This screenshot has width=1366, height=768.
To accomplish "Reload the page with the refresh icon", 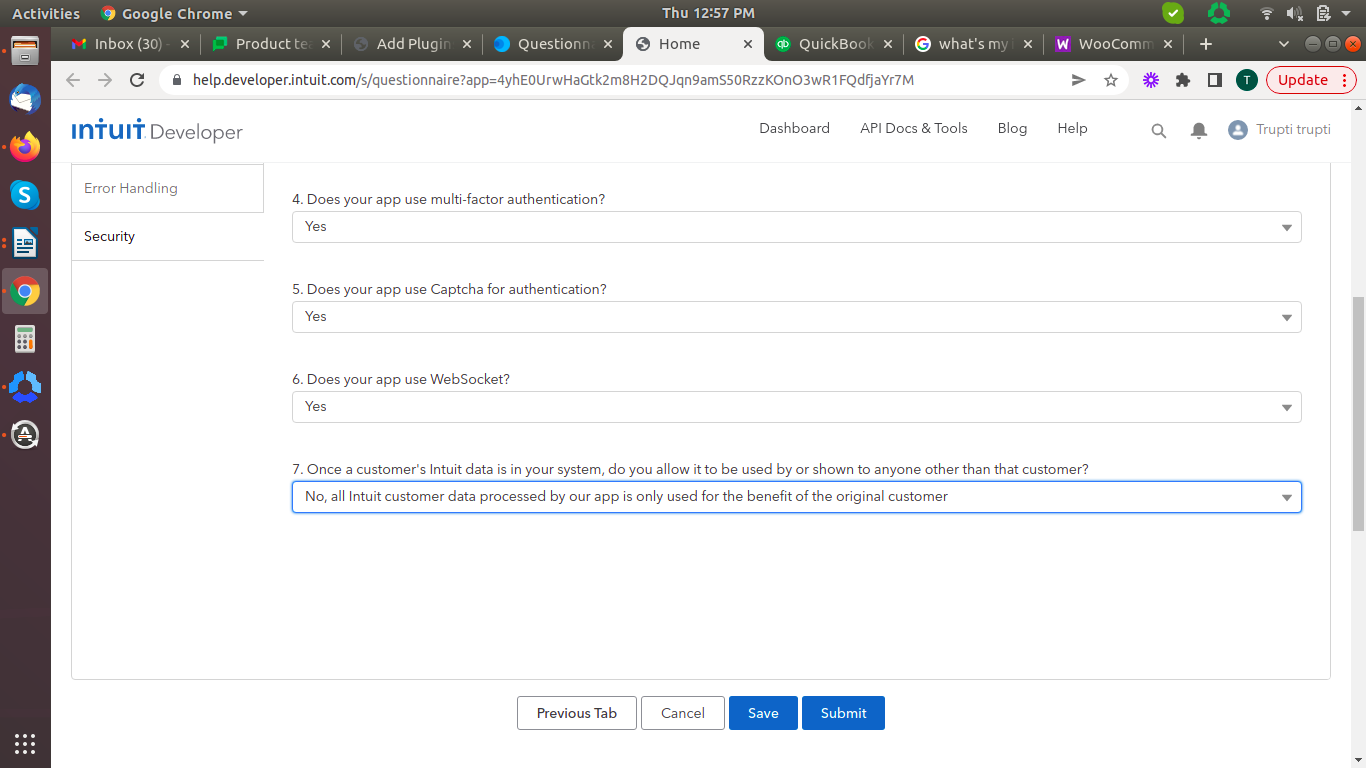I will point(138,80).
